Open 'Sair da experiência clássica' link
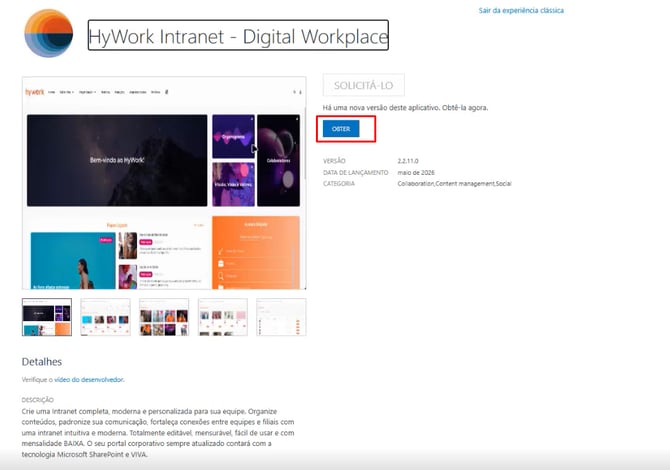Image resolution: width=670 pixels, height=470 pixels. click(521, 10)
